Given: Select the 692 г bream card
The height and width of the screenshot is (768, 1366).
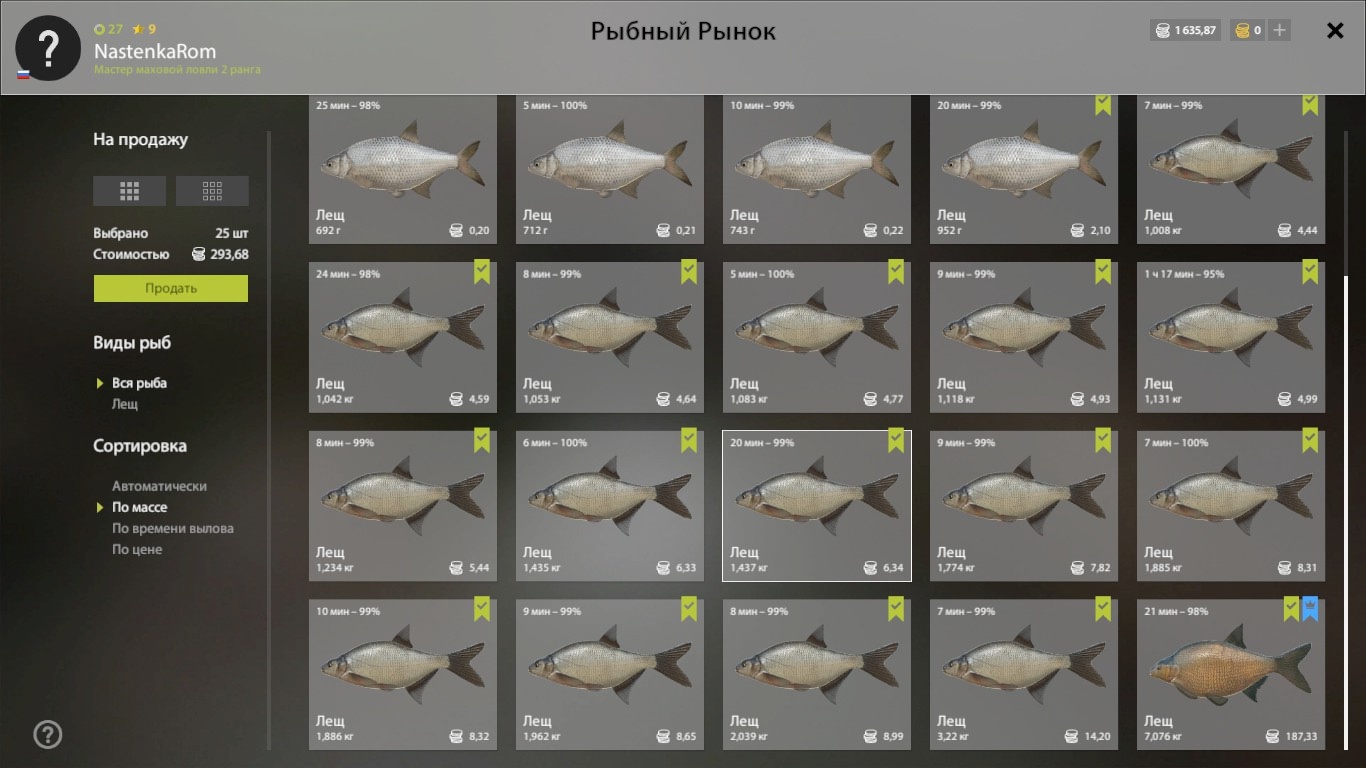Looking at the screenshot, I should (403, 169).
